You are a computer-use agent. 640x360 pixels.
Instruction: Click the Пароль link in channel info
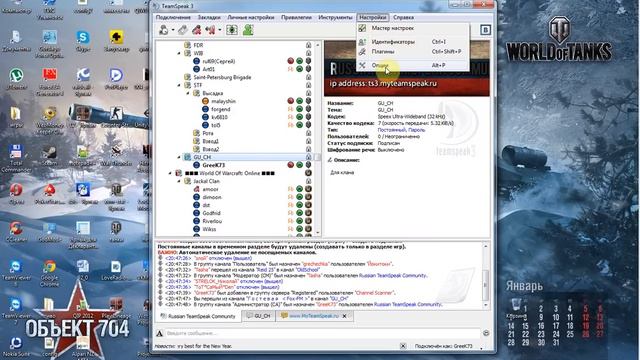point(416,130)
